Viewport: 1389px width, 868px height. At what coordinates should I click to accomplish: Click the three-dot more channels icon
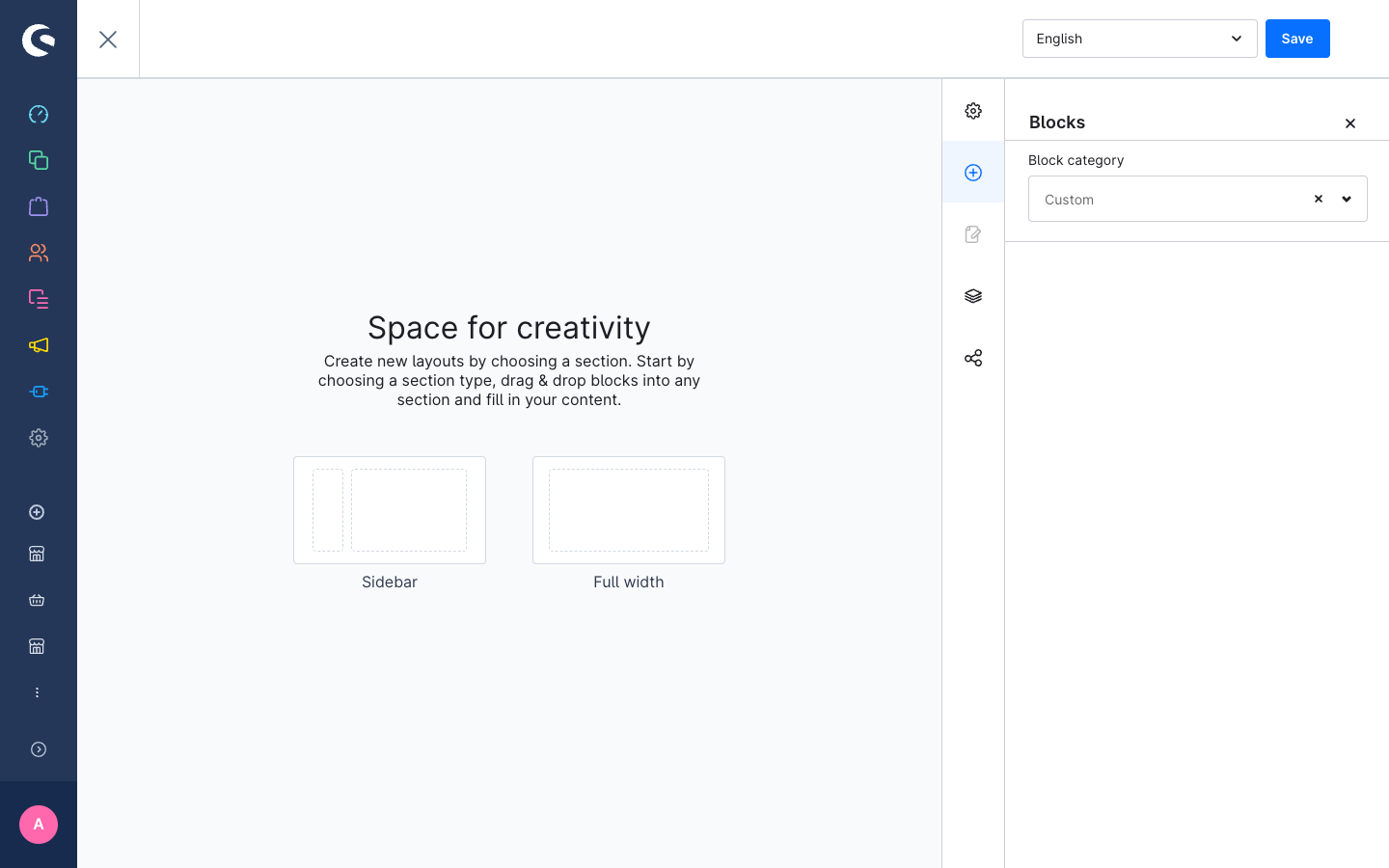click(37, 692)
